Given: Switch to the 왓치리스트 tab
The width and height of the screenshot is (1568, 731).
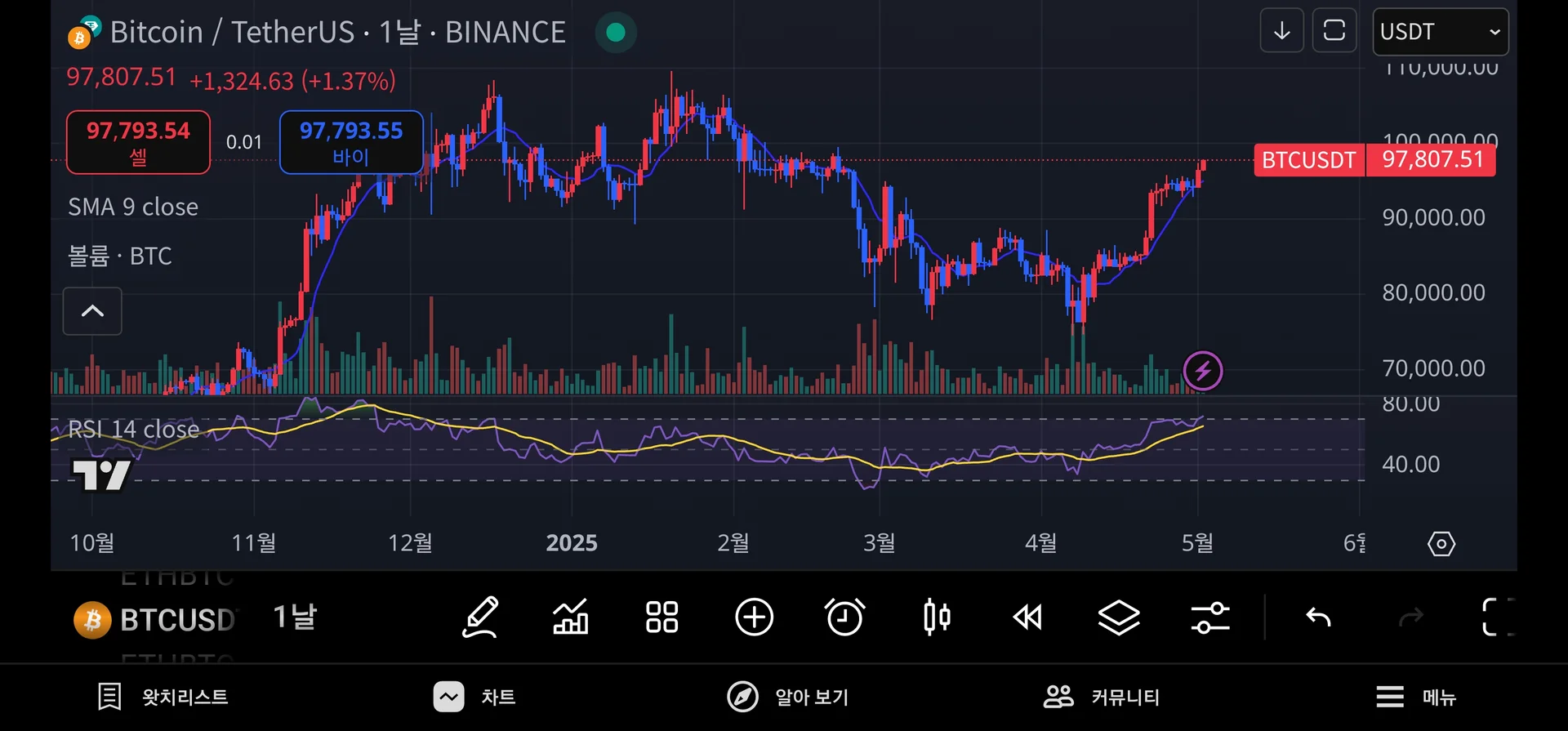Looking at the screenshot, I should pyautogui.click(x=163, y=697).
